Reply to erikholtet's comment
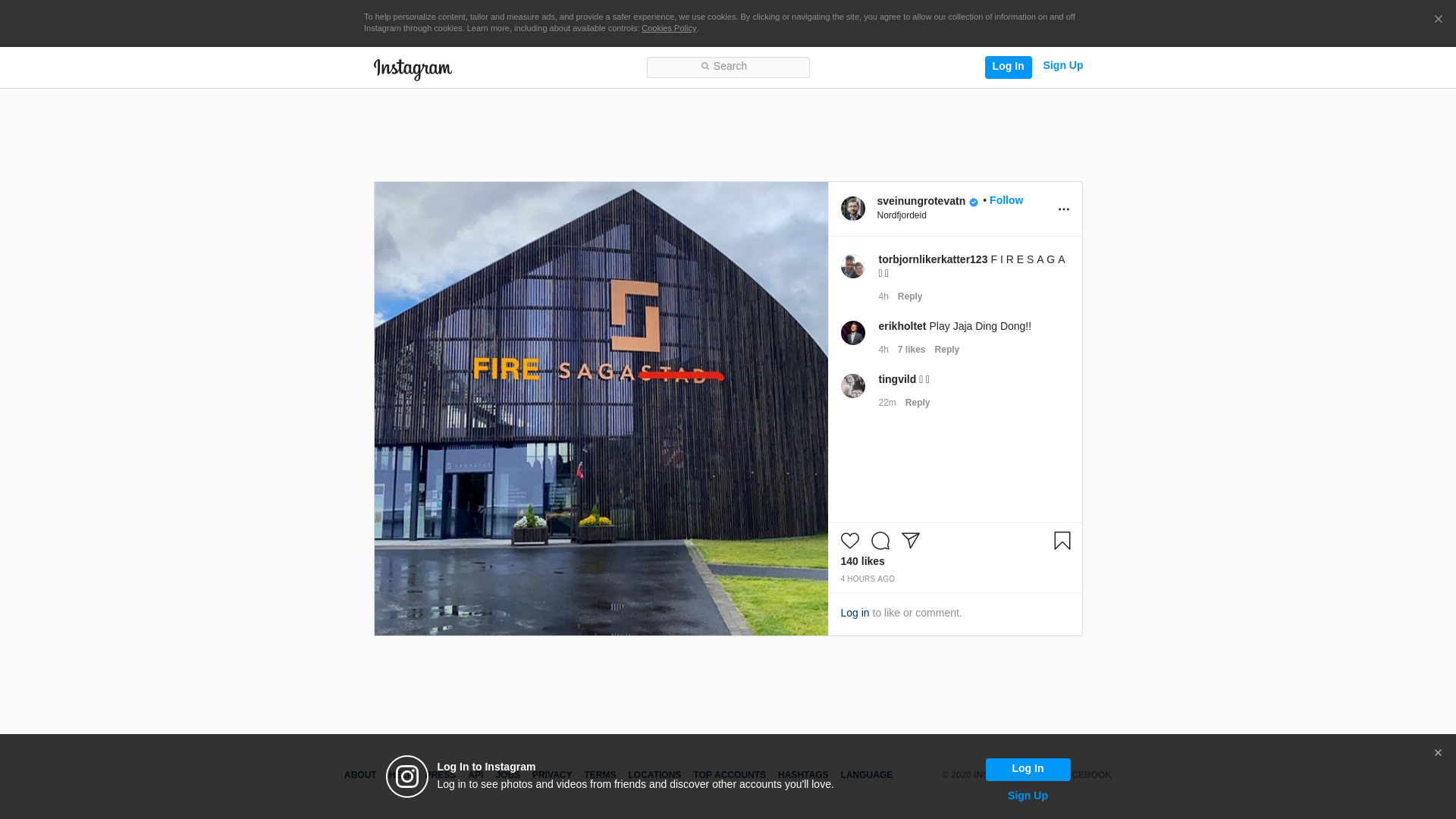The width and height of the screenshot is (1456, 819). tap(946, 350)
